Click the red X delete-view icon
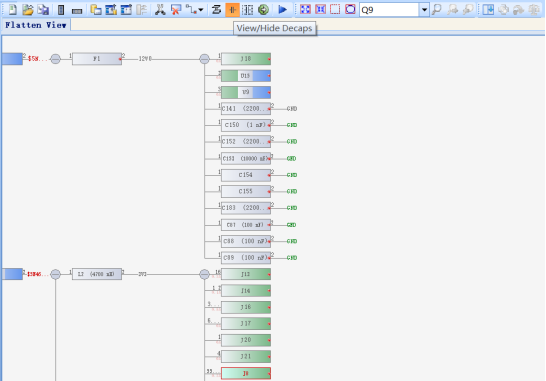 click(176, 10)
